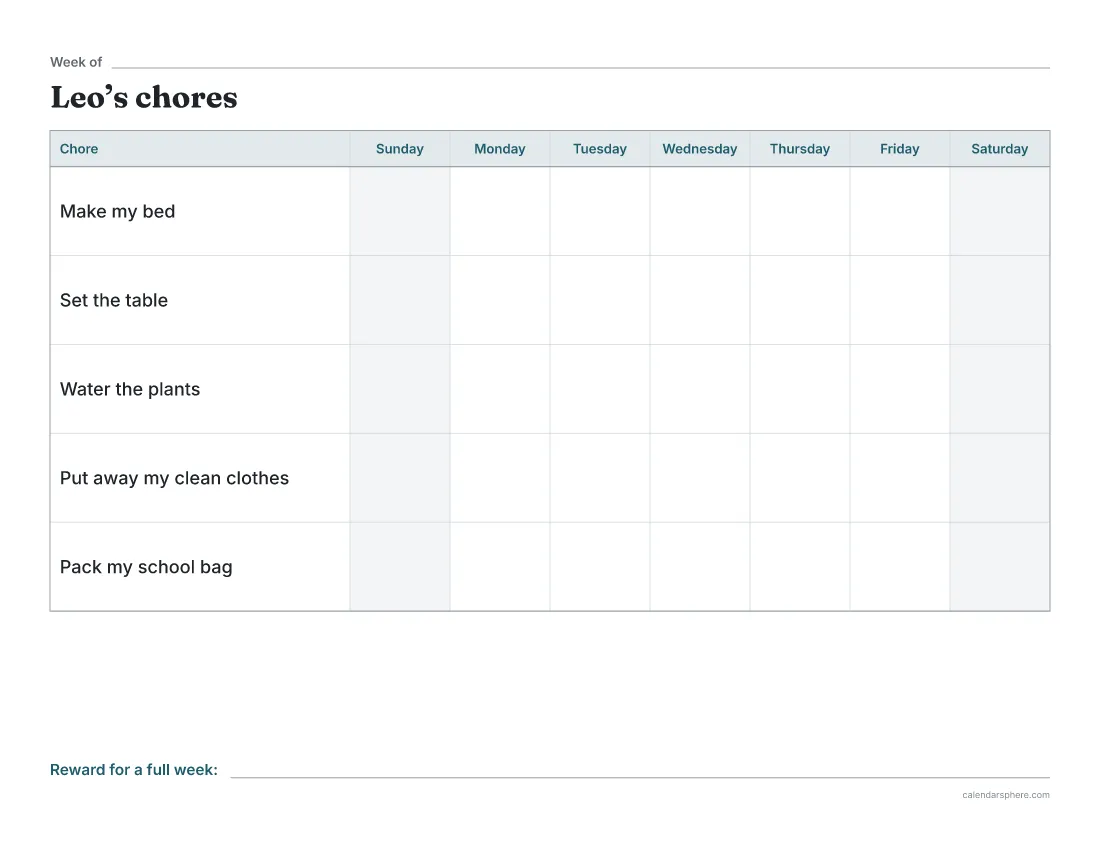Click the "Set the table" chore label
1100x850 pixels.
pos(114,300)
